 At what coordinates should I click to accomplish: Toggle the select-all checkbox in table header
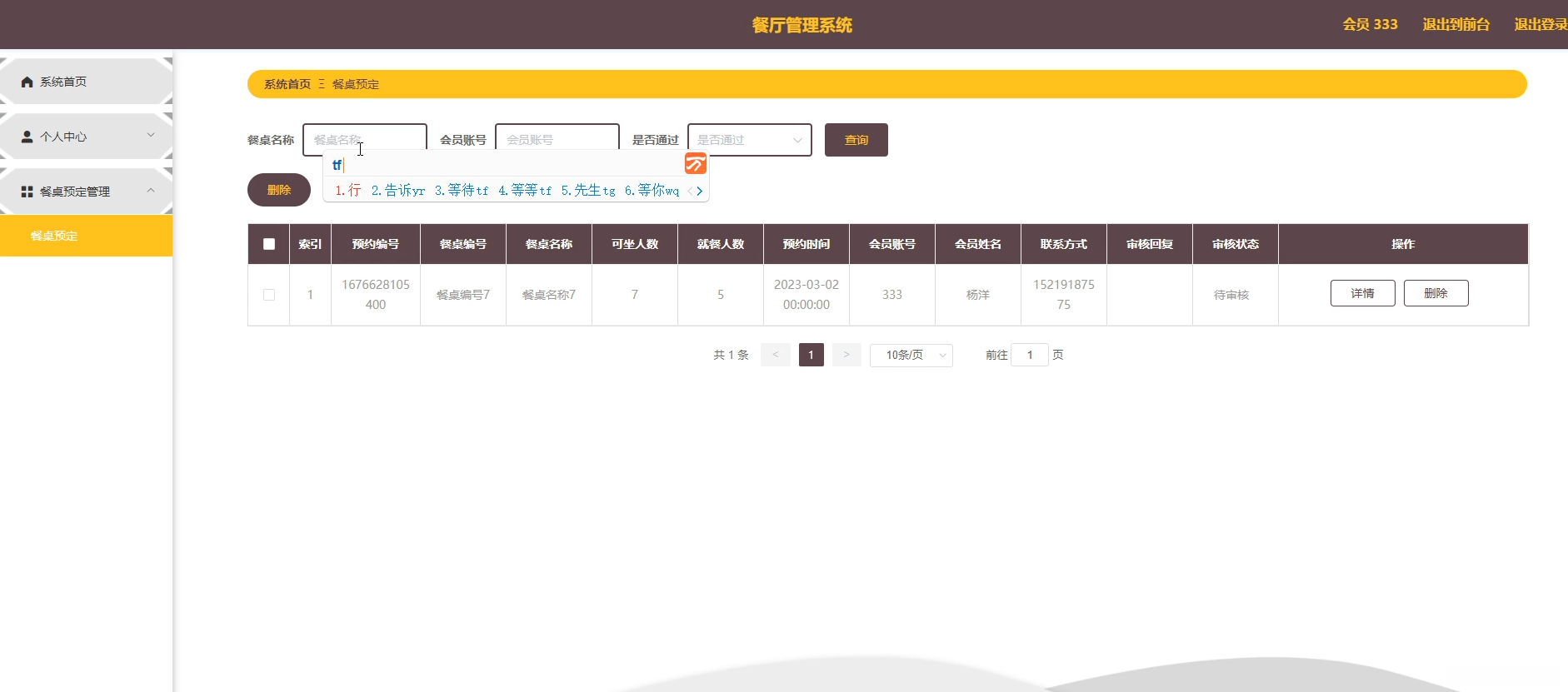[x=269, y=244]
